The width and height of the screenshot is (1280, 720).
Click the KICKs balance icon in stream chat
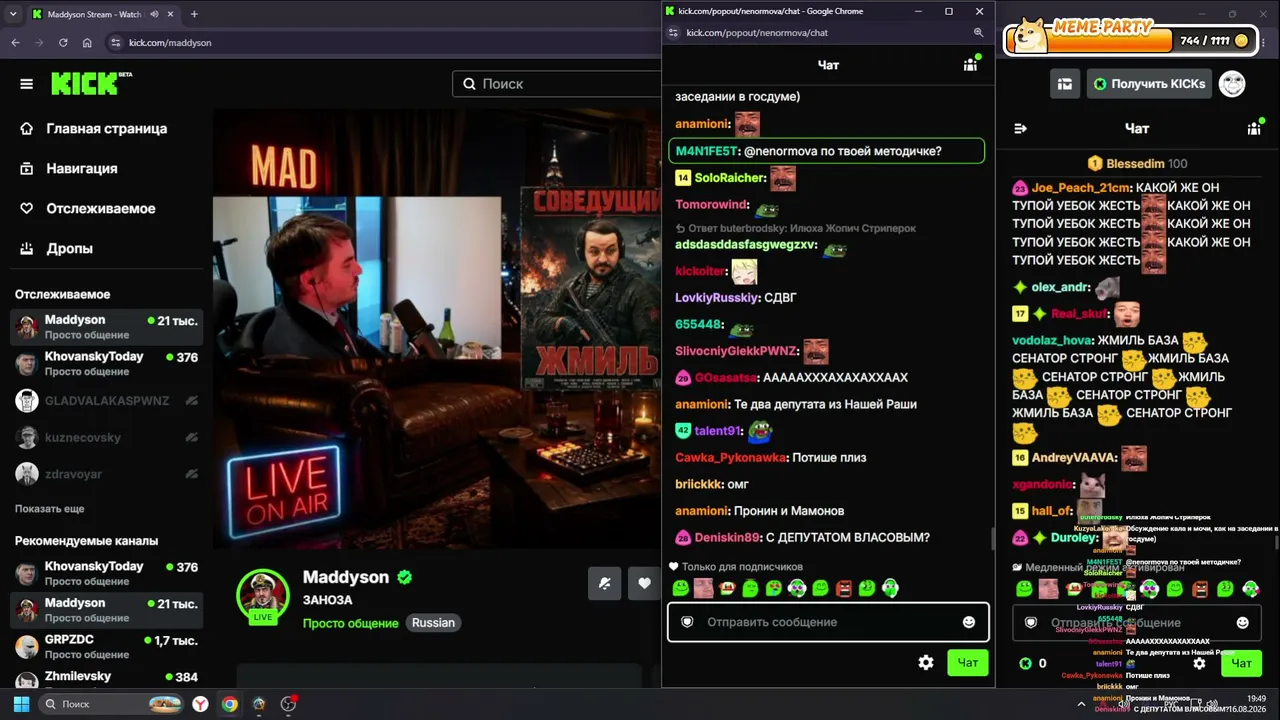click(x=1025, y=663)
